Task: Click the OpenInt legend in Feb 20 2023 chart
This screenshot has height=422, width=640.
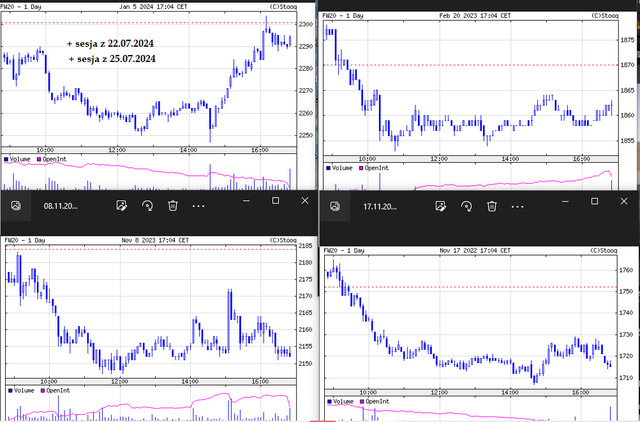Action: click(x=374, y=168)
